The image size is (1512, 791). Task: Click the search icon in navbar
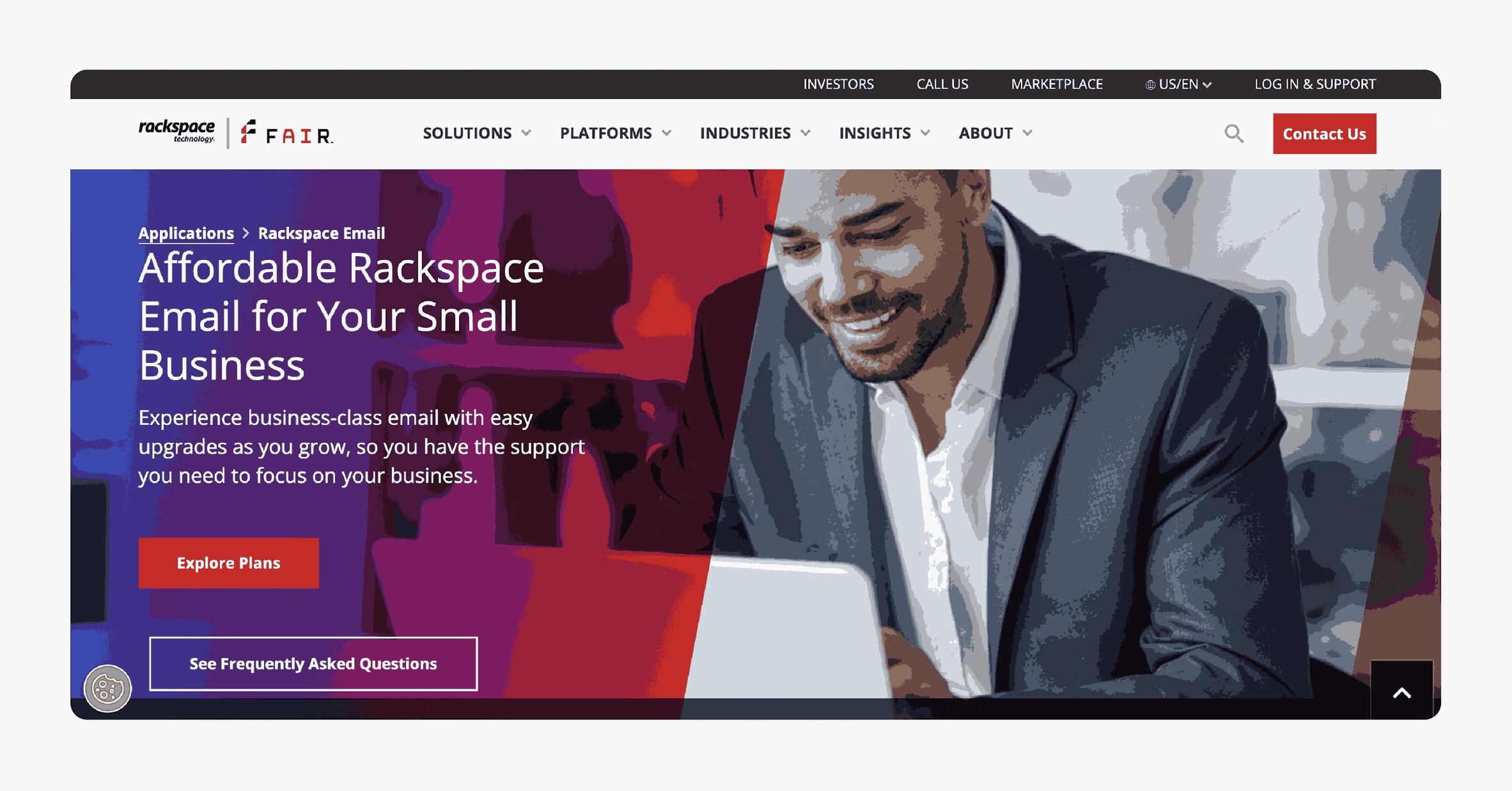(1233, 133)
